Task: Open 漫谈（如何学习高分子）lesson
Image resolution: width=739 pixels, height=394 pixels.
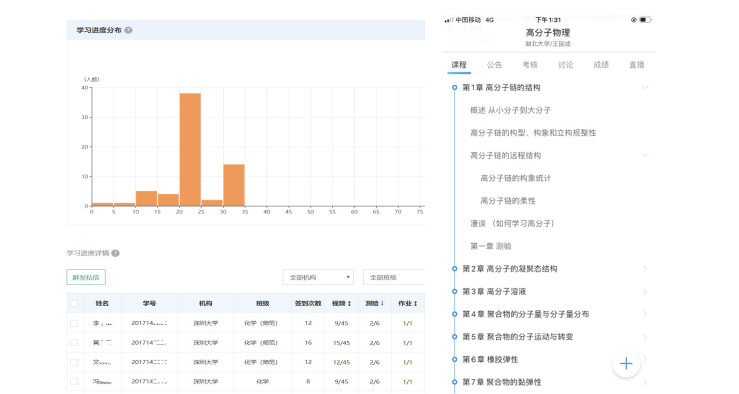Action: (513, 223)
